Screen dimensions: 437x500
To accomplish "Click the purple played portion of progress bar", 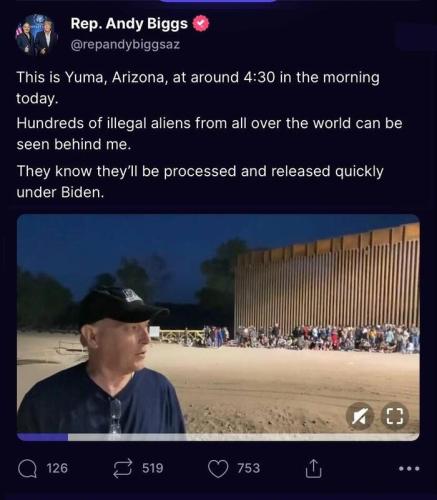I will pyautogui.click(x=43, y=437).
